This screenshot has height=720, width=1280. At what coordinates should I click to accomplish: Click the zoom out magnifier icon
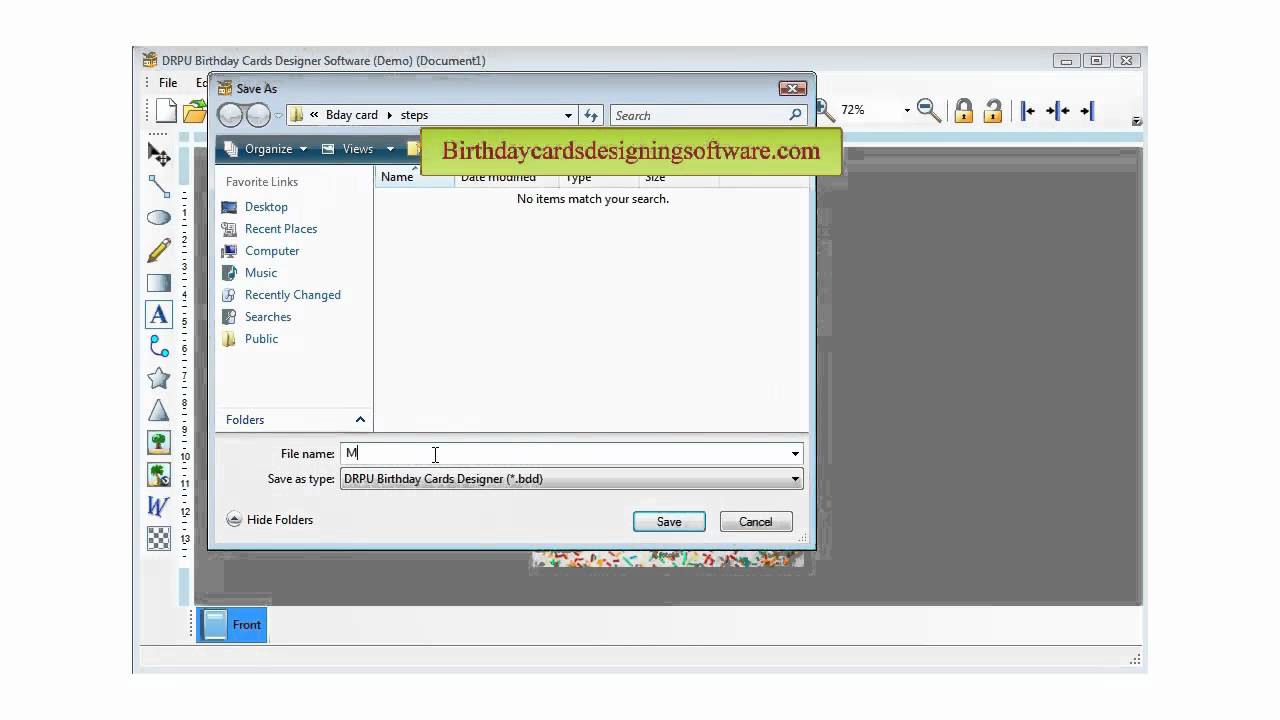pos(929,110)
